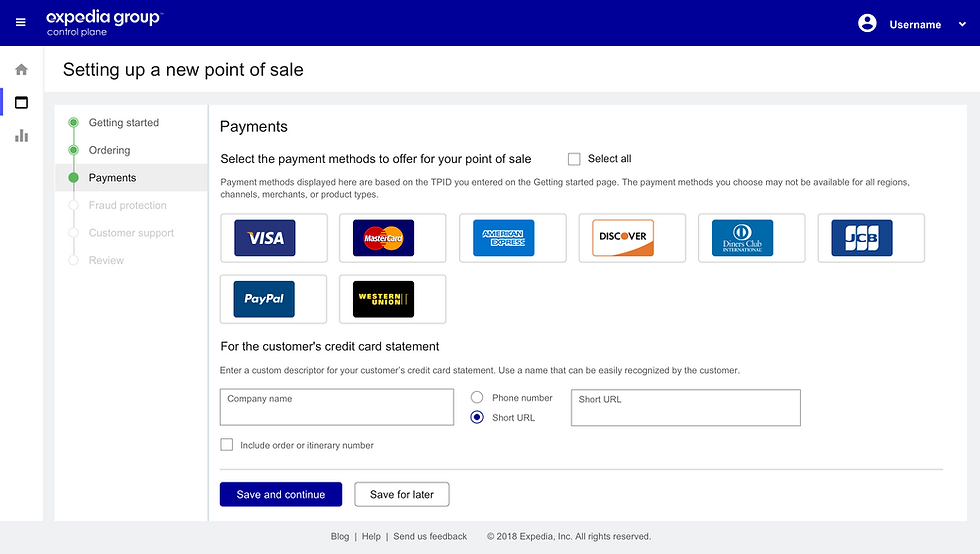The image size is (980, 554).
Task: Focus the Short URL input field
Action: (686, 408)
